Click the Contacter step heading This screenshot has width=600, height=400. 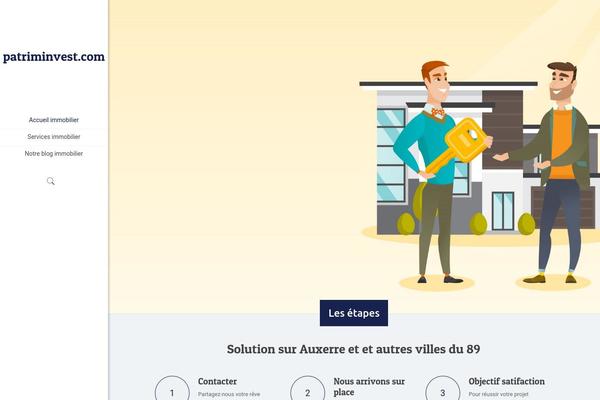217,381
